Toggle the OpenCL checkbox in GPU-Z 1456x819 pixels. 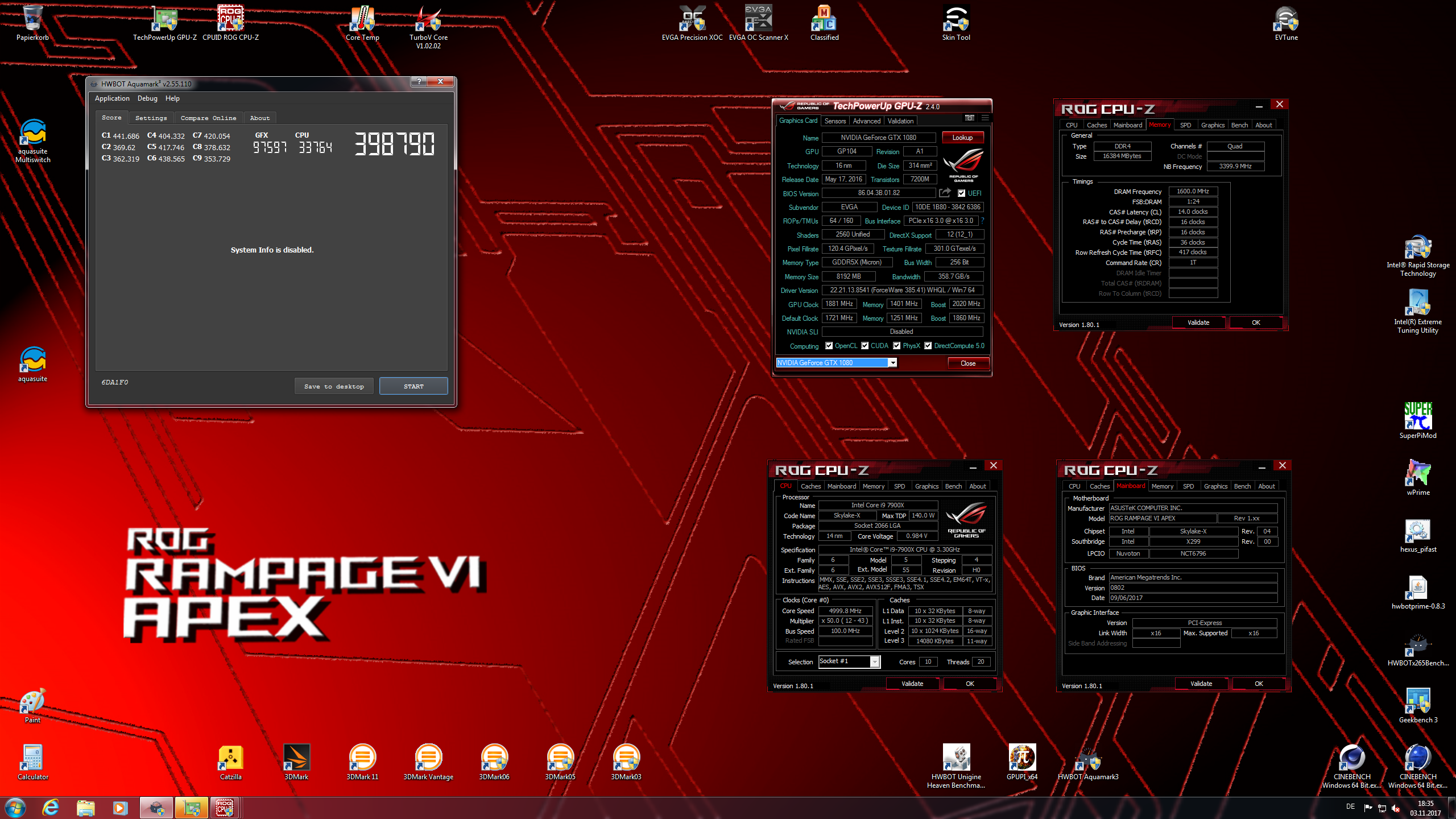point(829,346)
